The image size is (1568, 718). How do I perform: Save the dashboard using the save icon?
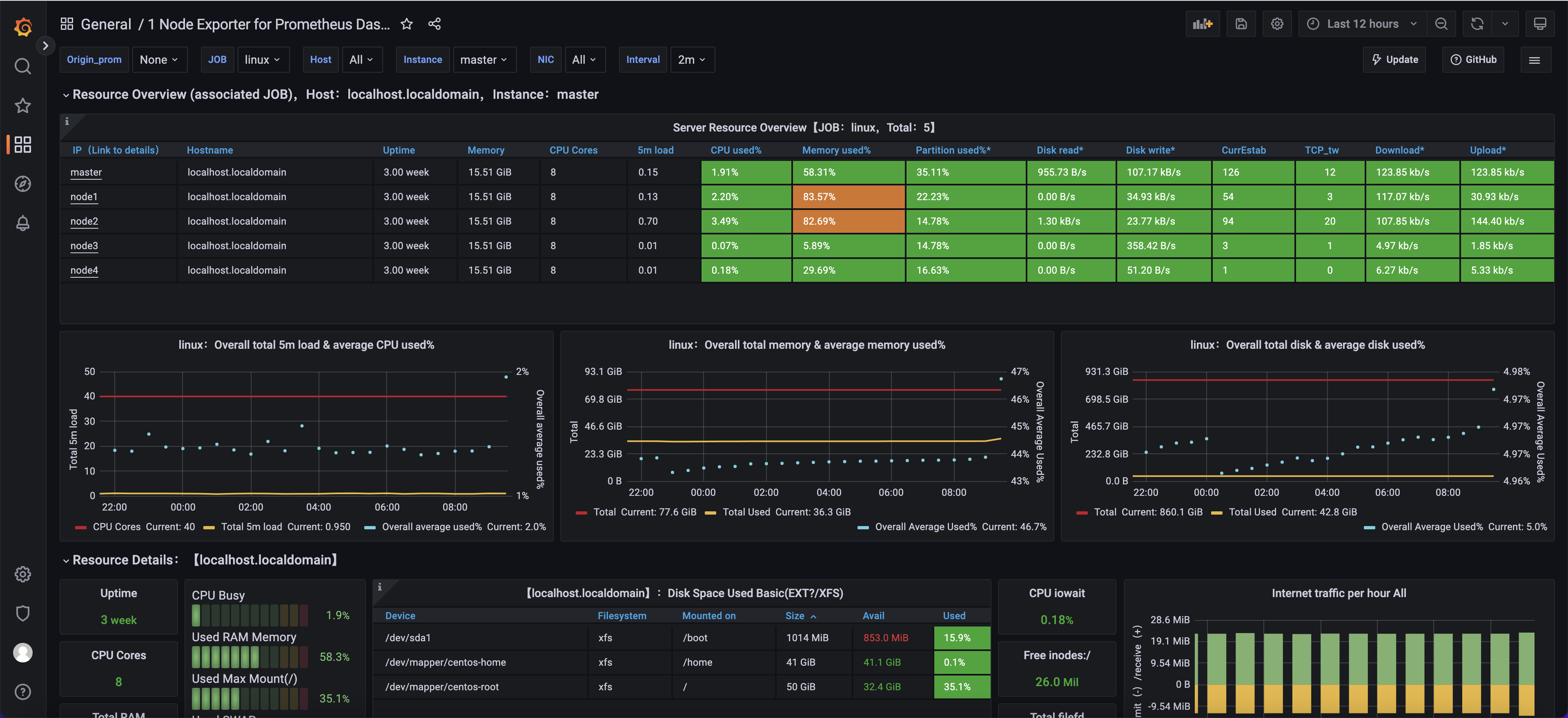[x=1241, y=24]
